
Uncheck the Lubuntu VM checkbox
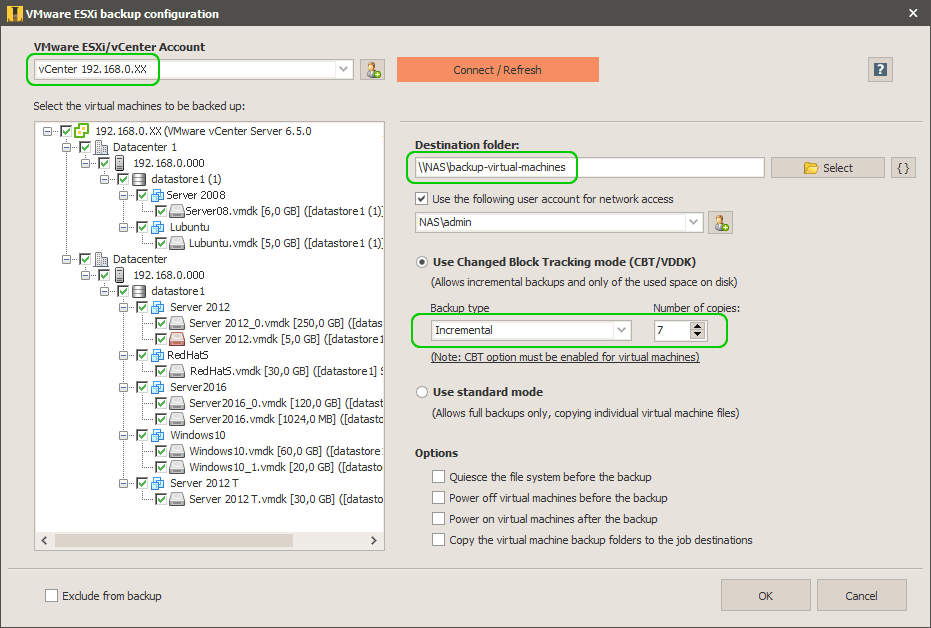142,227
